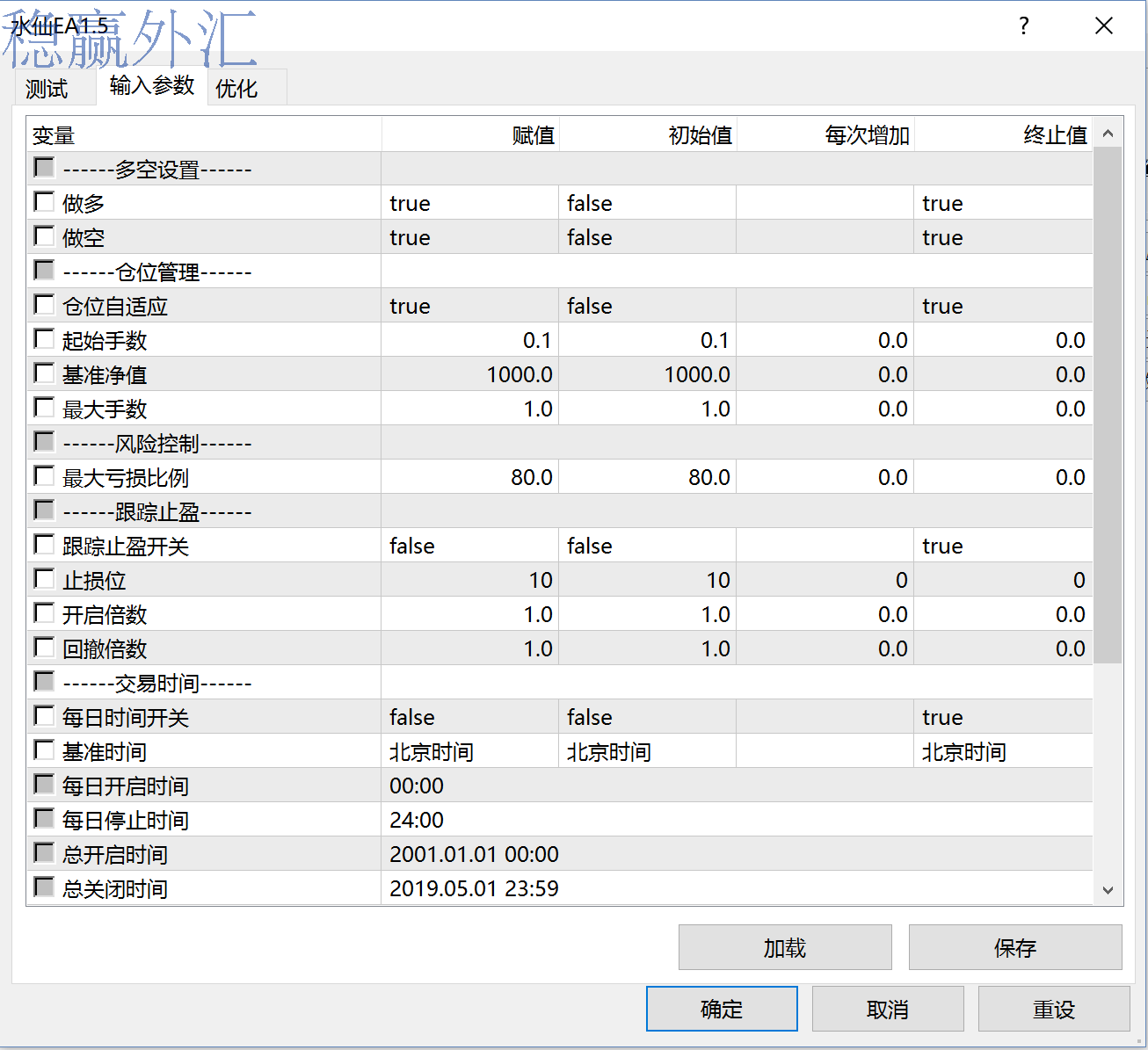Toggle the 跟踪止盈开关 checkbox

click(44, 544)
